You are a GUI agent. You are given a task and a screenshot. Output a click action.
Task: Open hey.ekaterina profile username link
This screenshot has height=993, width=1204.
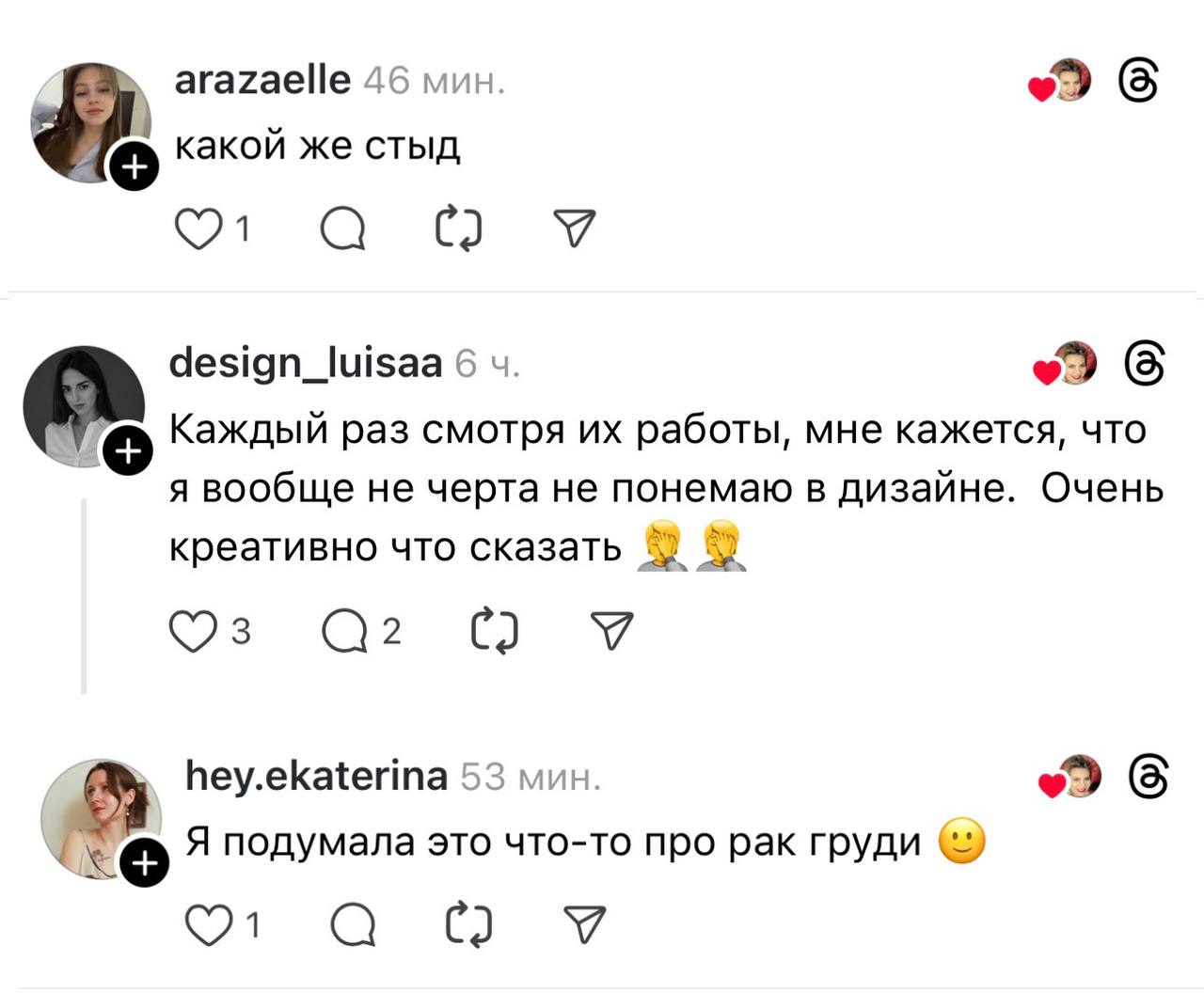pos(316,776)
